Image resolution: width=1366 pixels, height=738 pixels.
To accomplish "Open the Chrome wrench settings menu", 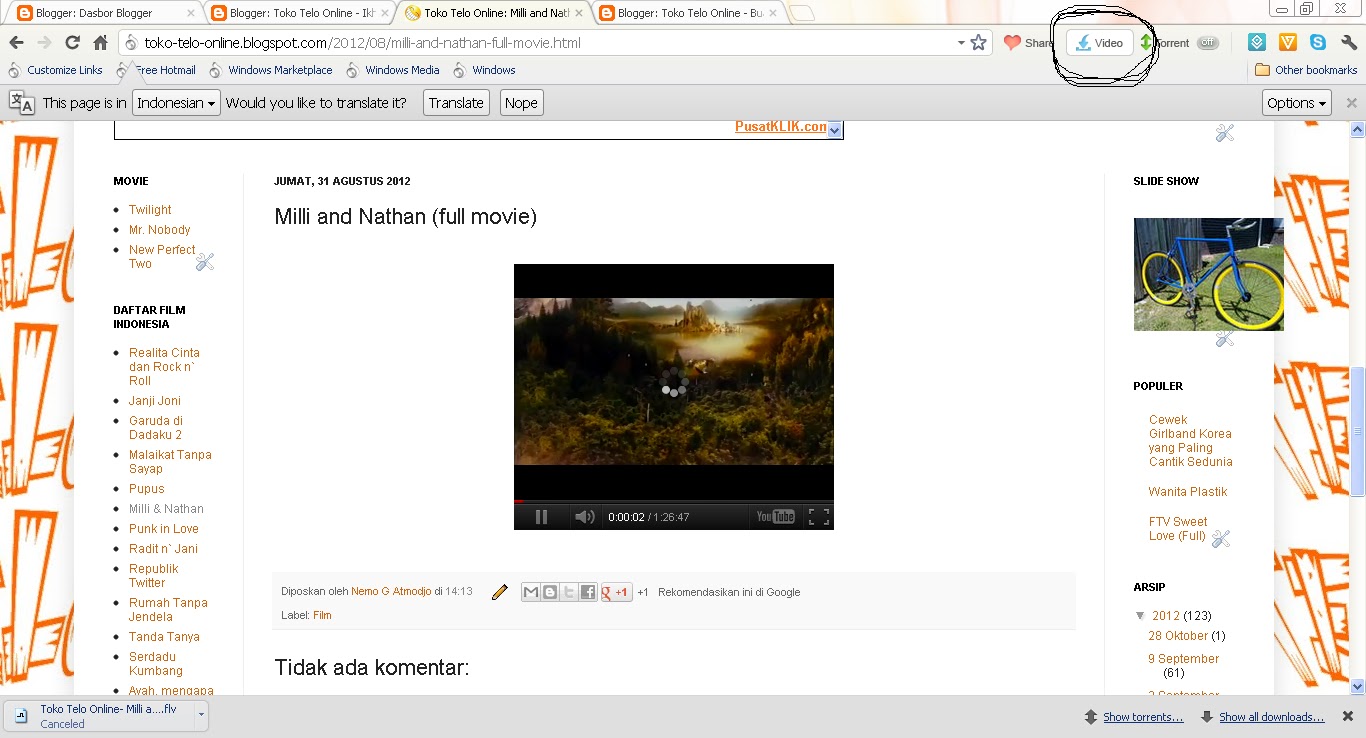I will point(1349,43).
